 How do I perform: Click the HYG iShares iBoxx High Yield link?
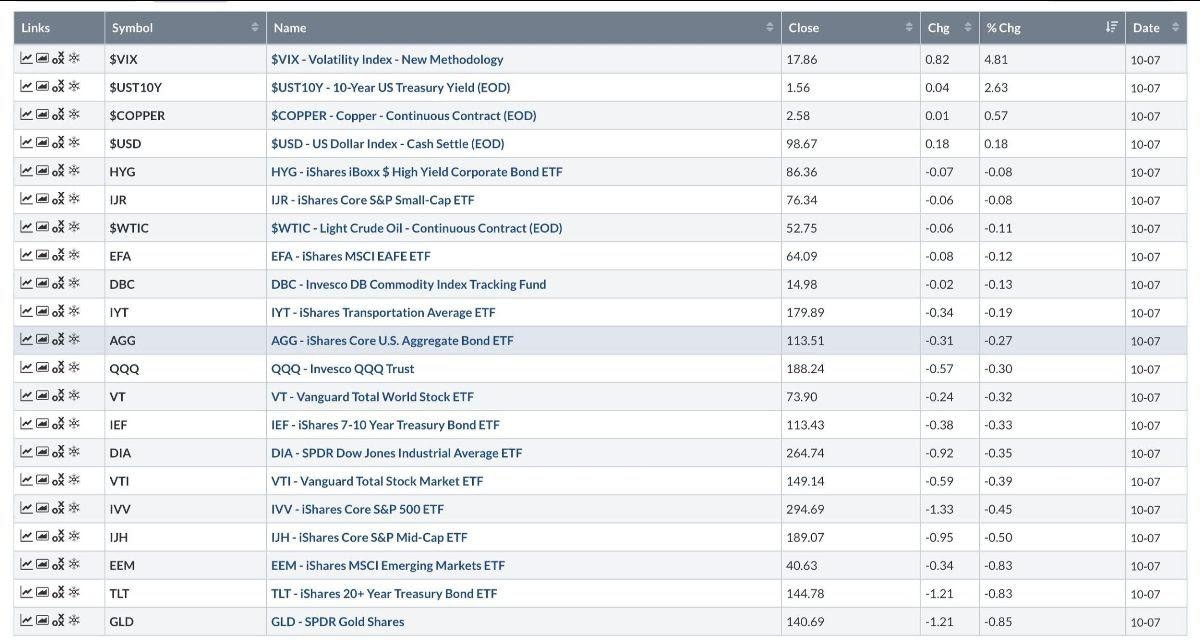[416, 171]
